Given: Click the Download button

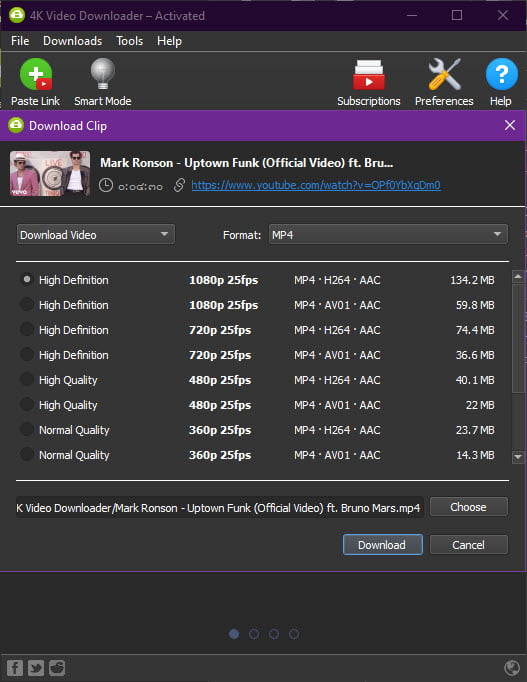Looking at the screenshot, I should [383, 545].
